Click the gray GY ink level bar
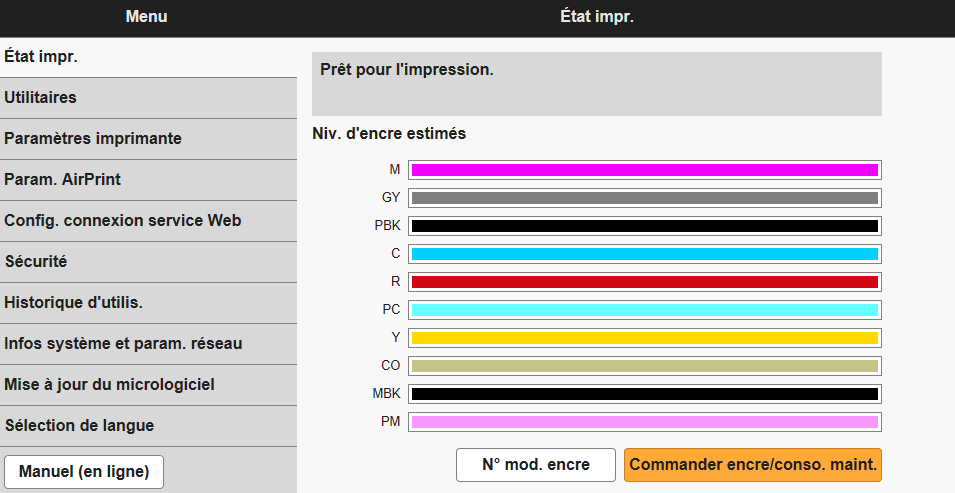 click(x=644, y=198)
